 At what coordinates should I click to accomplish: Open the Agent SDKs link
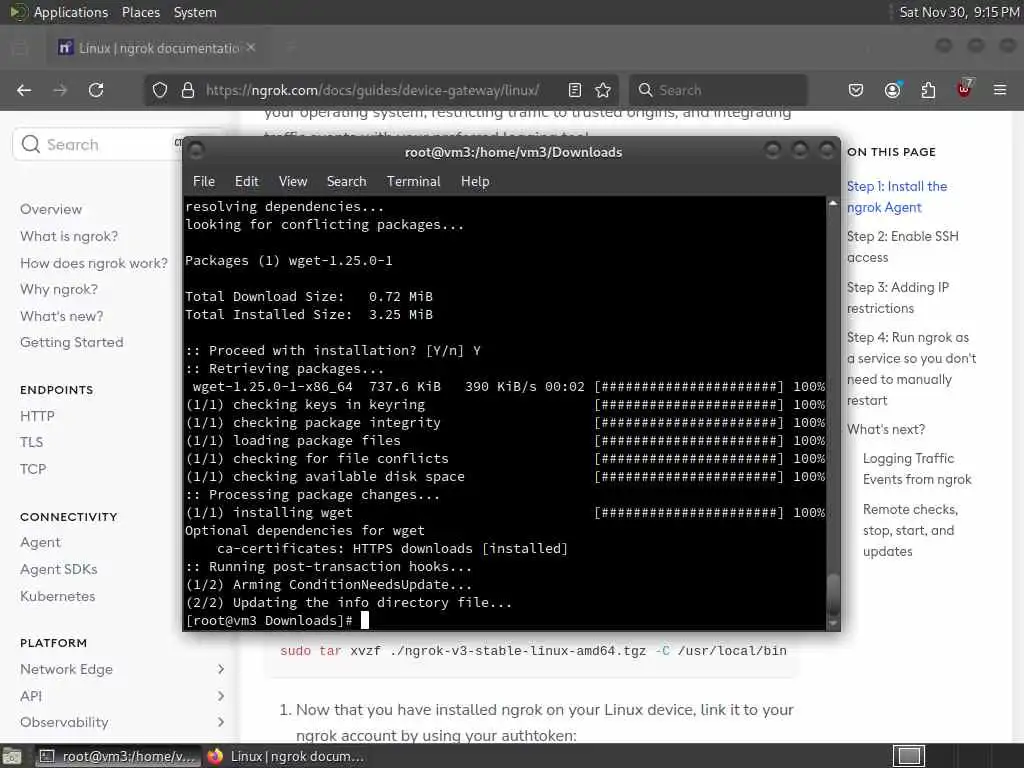(59, 569)
